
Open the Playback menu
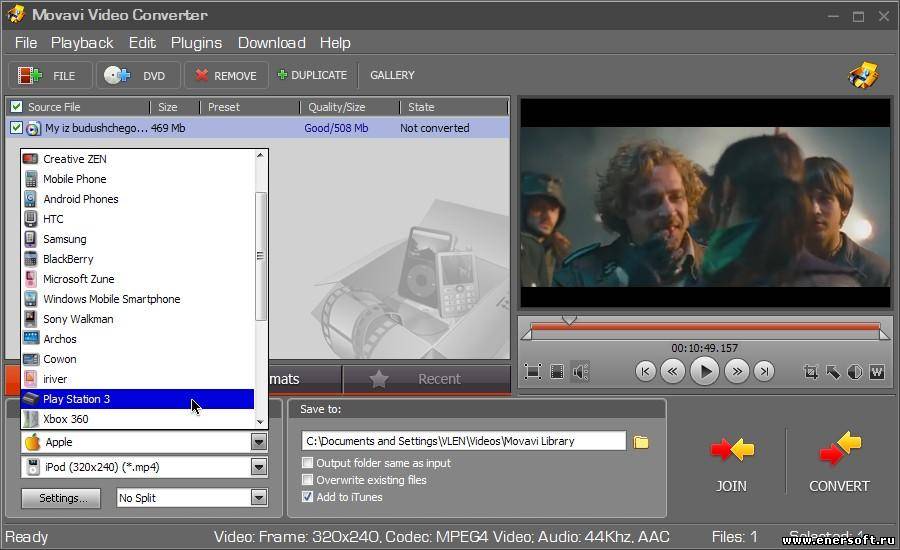82,43
